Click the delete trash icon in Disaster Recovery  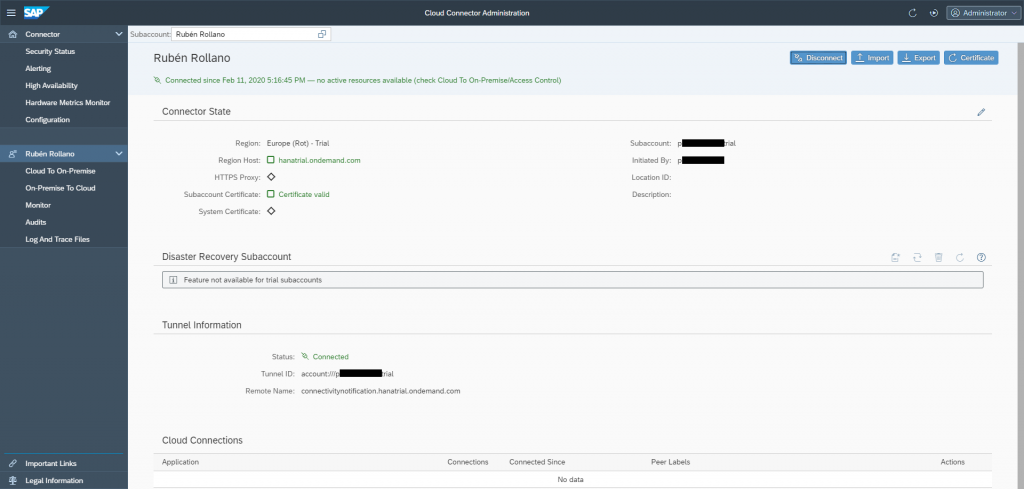938,257
